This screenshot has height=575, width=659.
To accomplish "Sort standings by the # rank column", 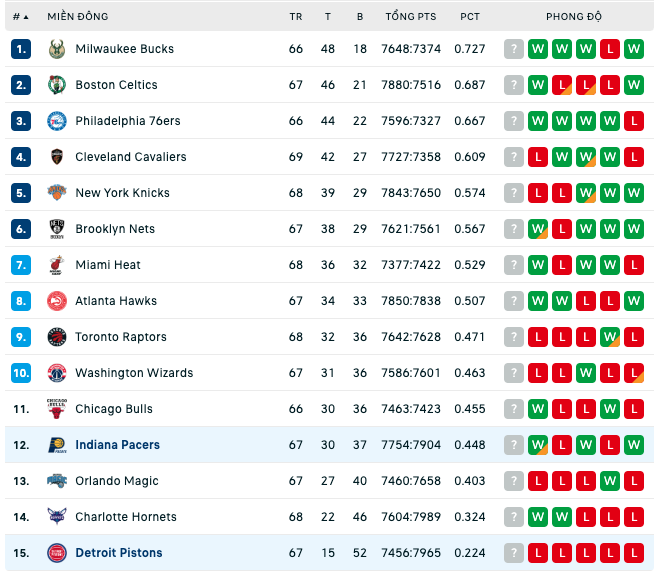I will [20, 17].
